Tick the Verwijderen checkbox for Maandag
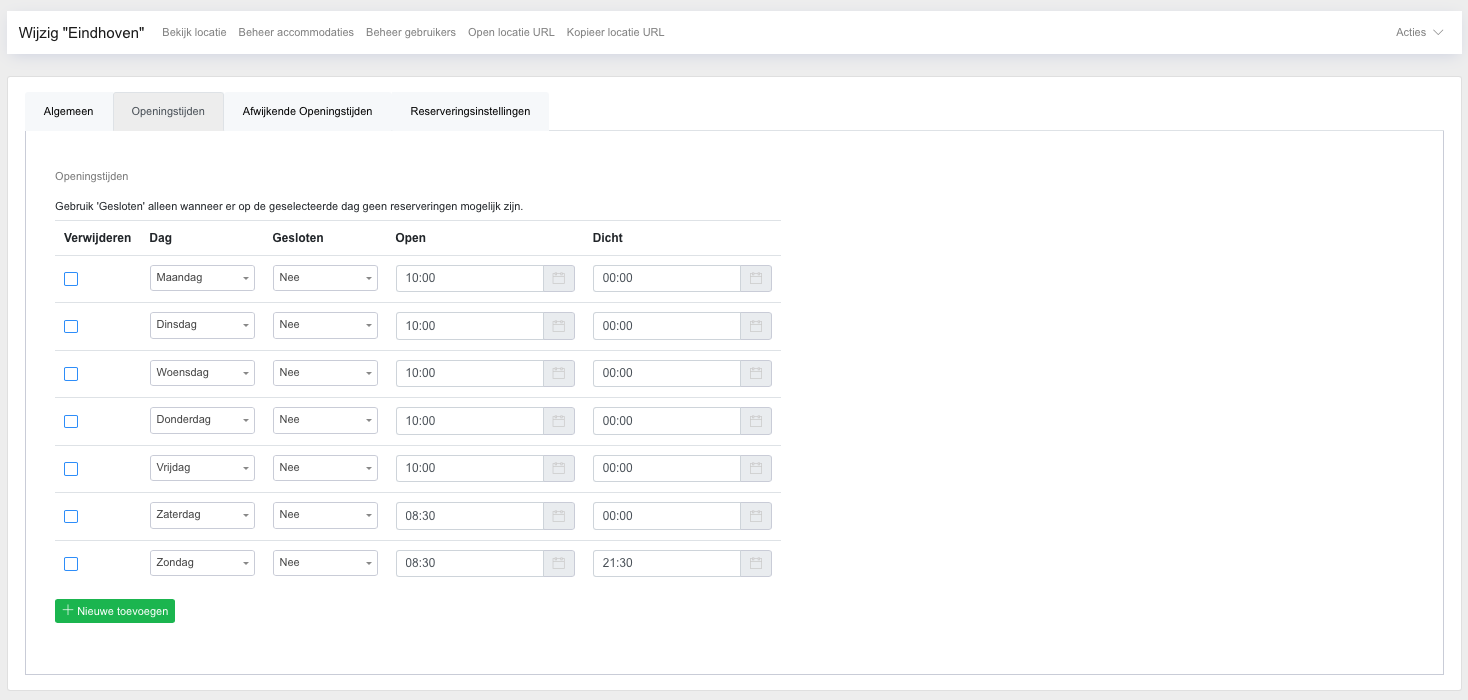The width and height of the screenshot is (1468, 700). tap(71, 279)
